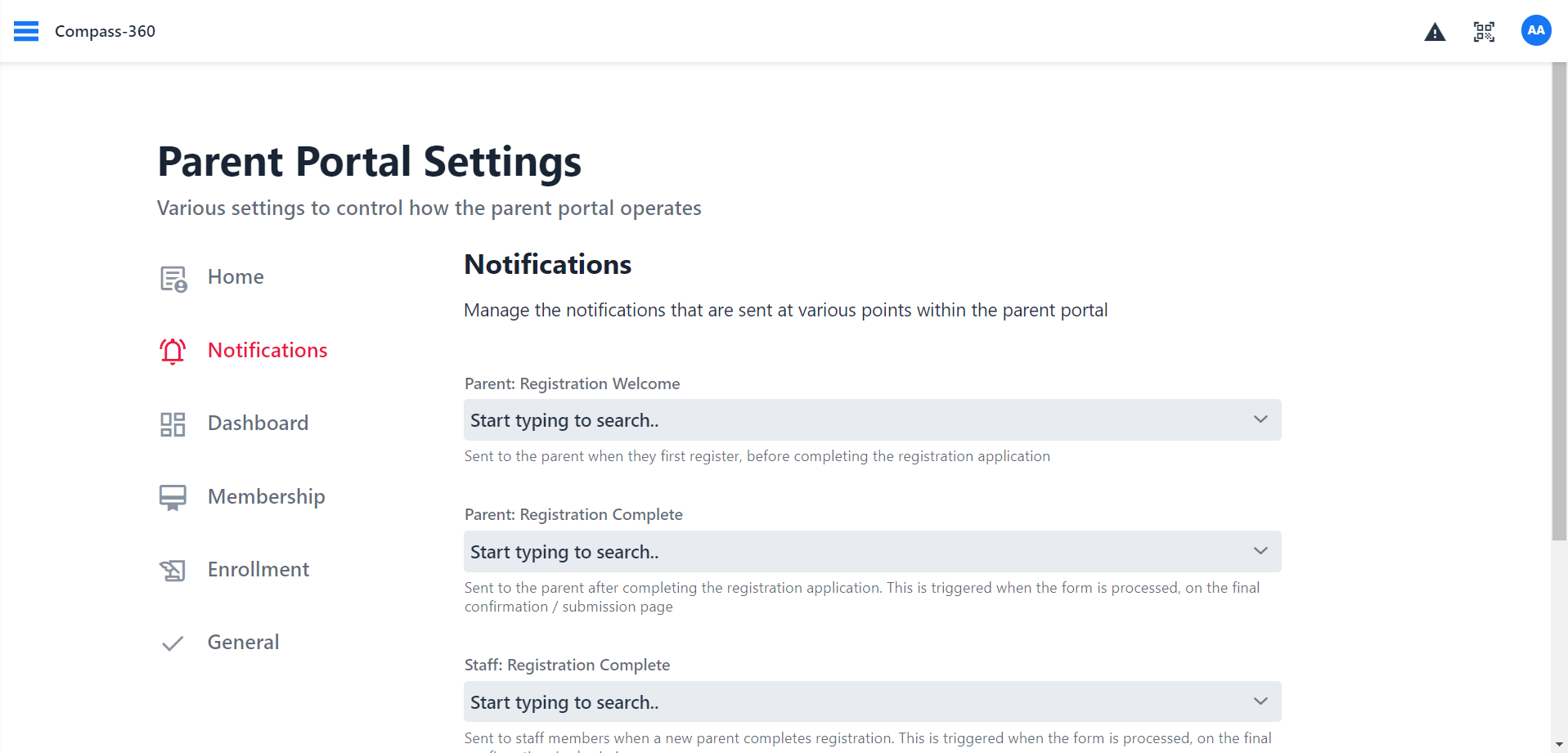Switch to the Enrollment settings section
Viewport: 1568px width, 753px height.
coord(258,569)
